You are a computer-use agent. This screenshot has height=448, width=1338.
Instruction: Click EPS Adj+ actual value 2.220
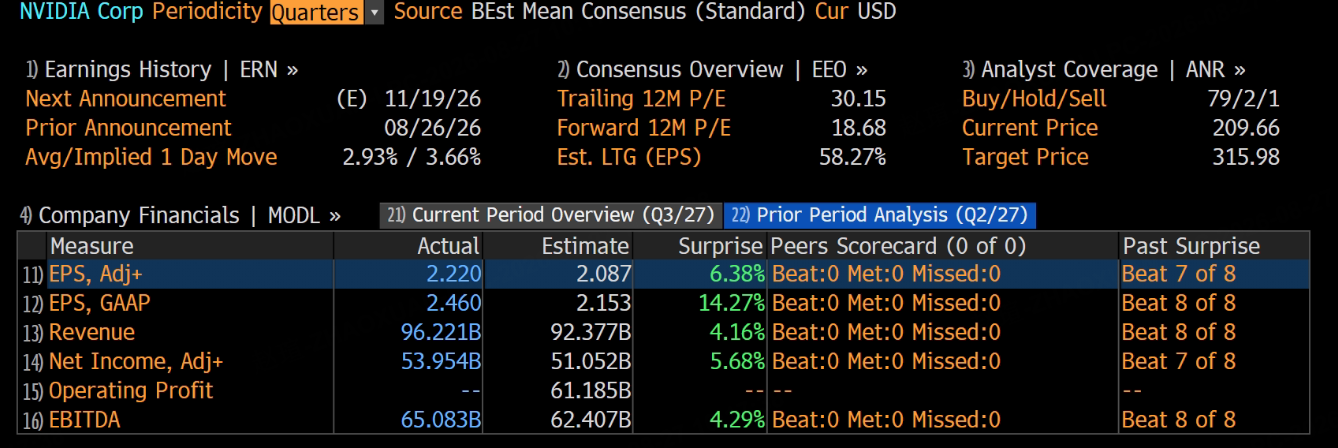click(454, 274)
